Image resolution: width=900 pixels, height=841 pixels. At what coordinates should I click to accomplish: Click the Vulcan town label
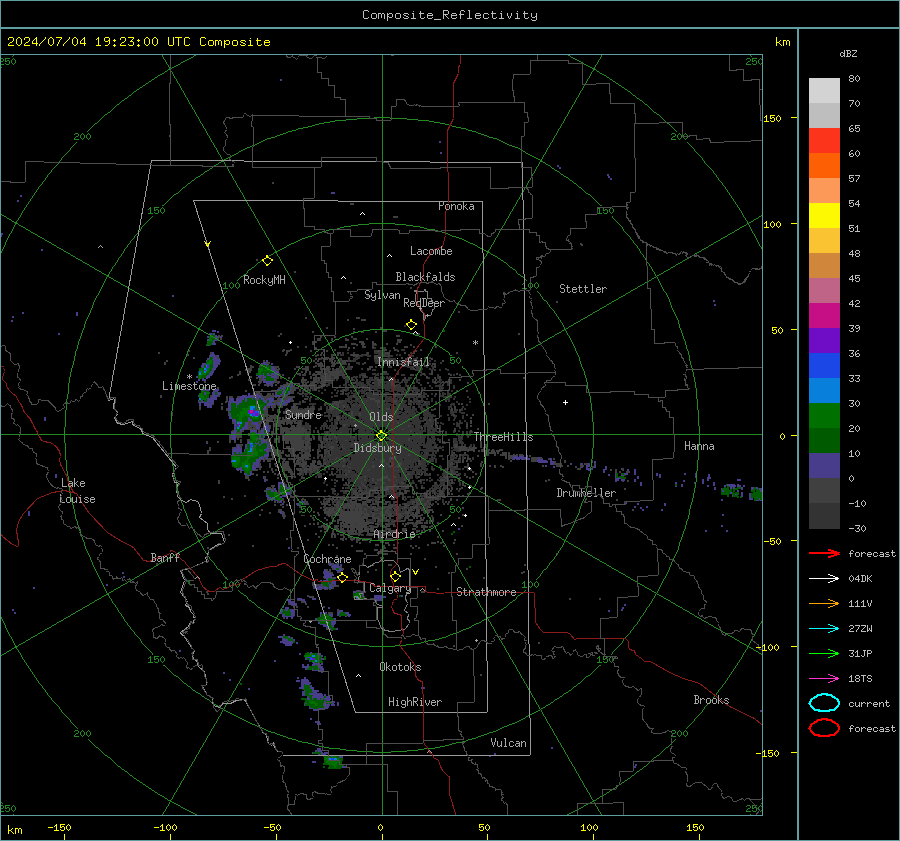tap(508, 743)
